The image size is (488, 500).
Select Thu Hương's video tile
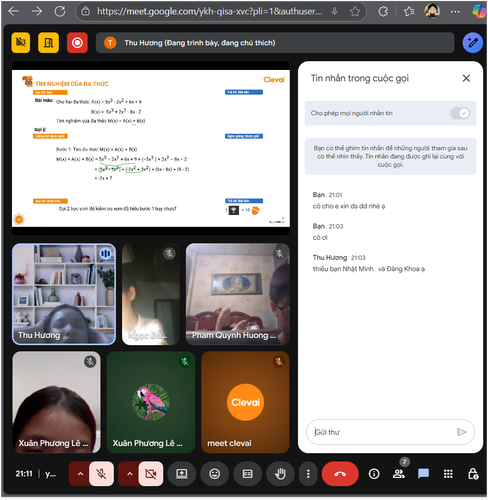click(64, 294)
